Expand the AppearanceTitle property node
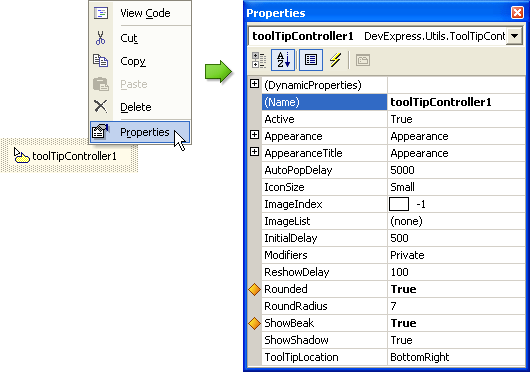The image size is (530, 372). 255,152
